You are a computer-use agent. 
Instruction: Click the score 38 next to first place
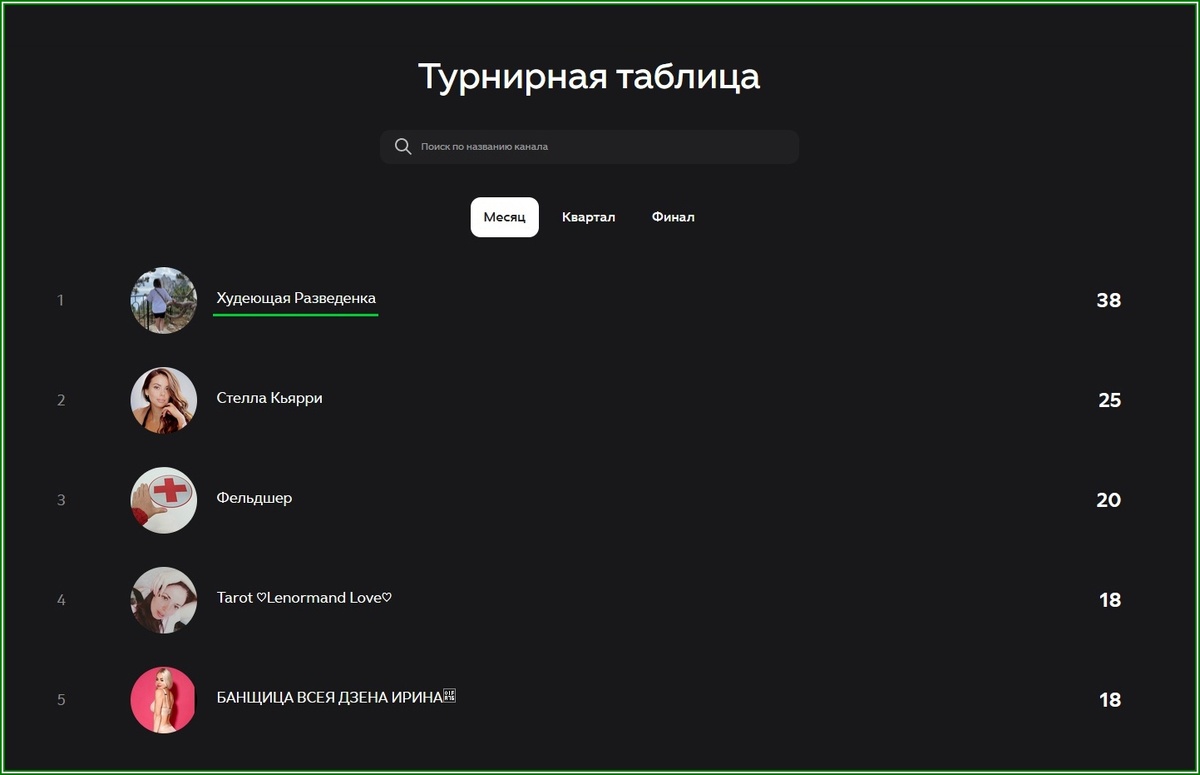click(1109, 300)
